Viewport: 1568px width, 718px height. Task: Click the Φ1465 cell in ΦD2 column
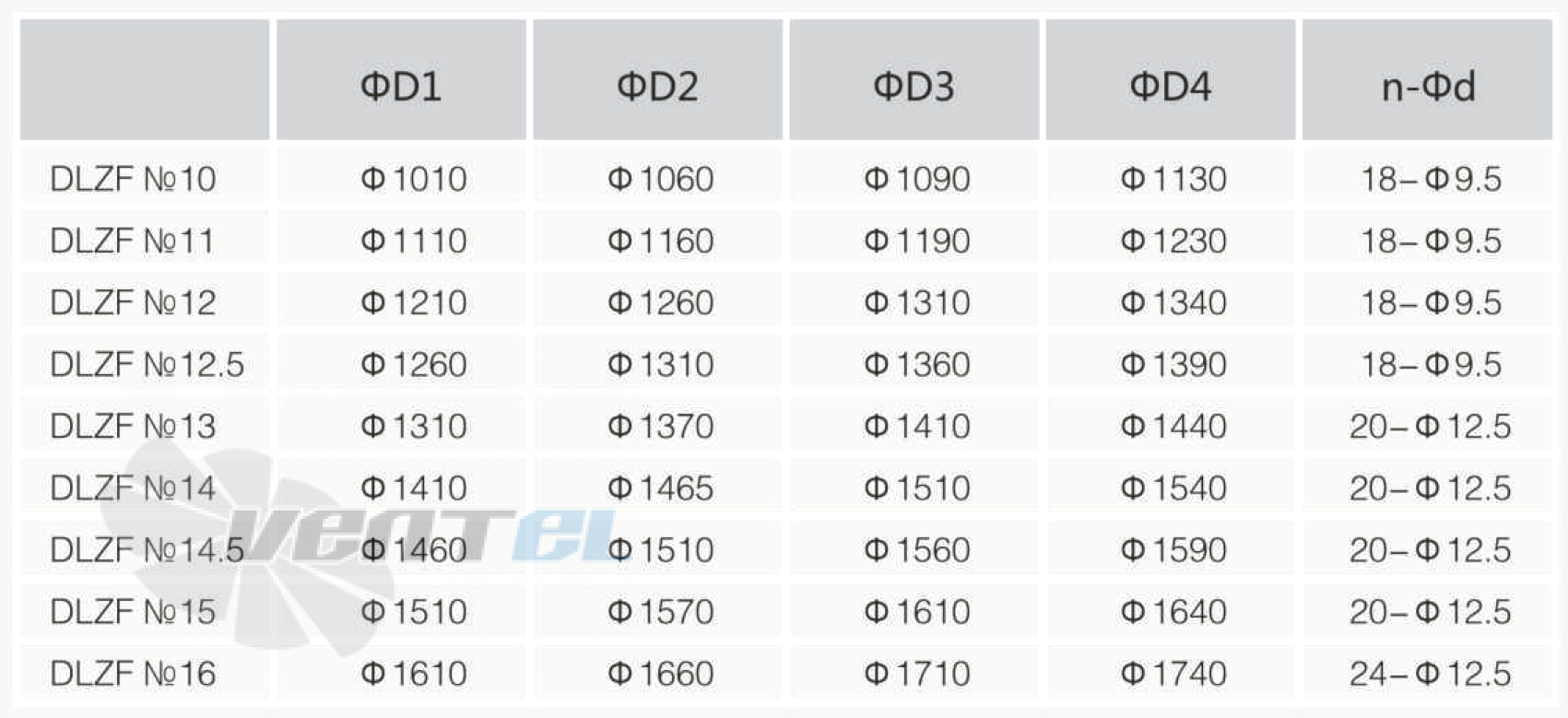661,488
